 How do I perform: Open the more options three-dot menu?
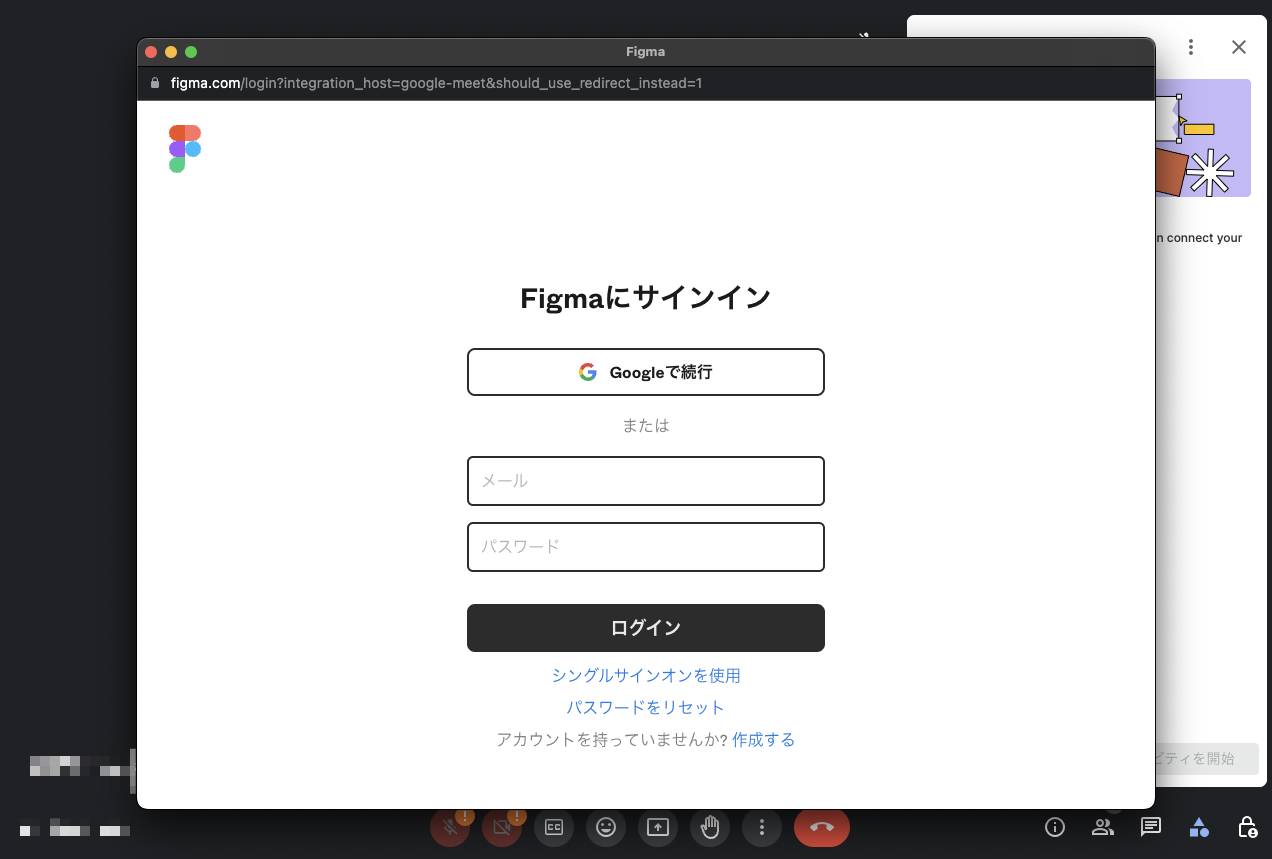click(762, 827)
